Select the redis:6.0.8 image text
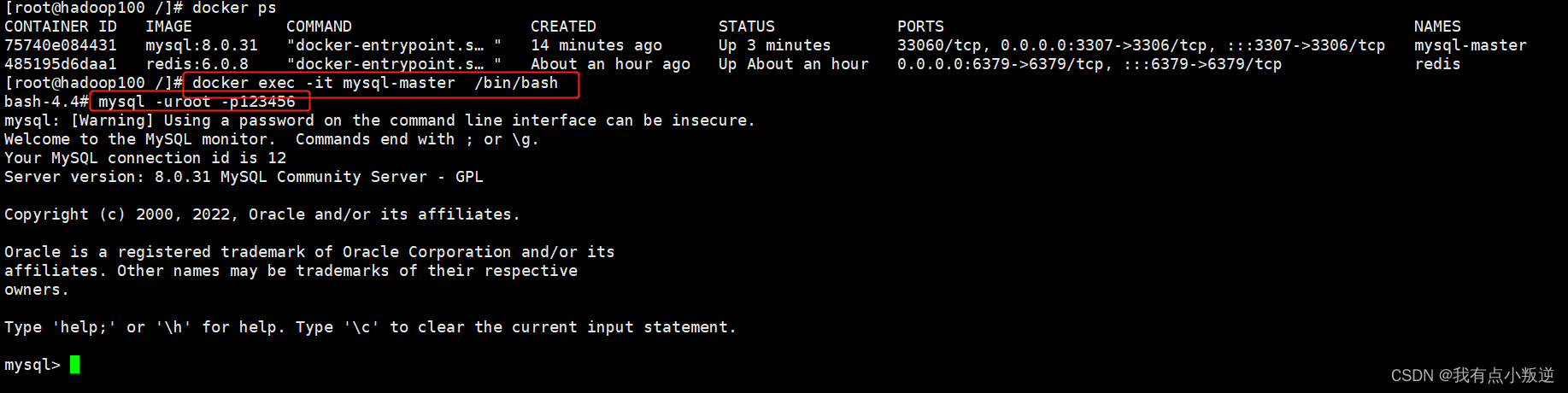 (x=197, y=64)
